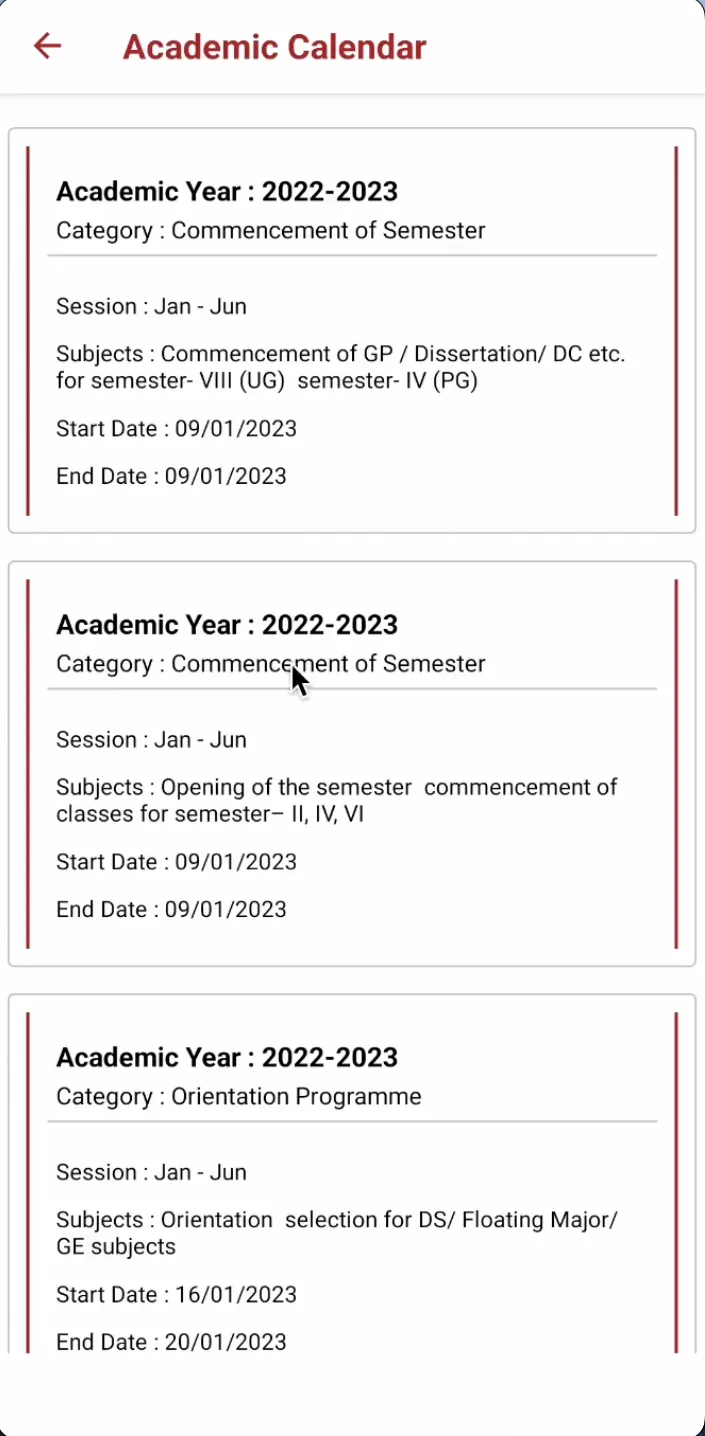
Task: Click the Academic Calendar page title
Action: click(274, 47)
